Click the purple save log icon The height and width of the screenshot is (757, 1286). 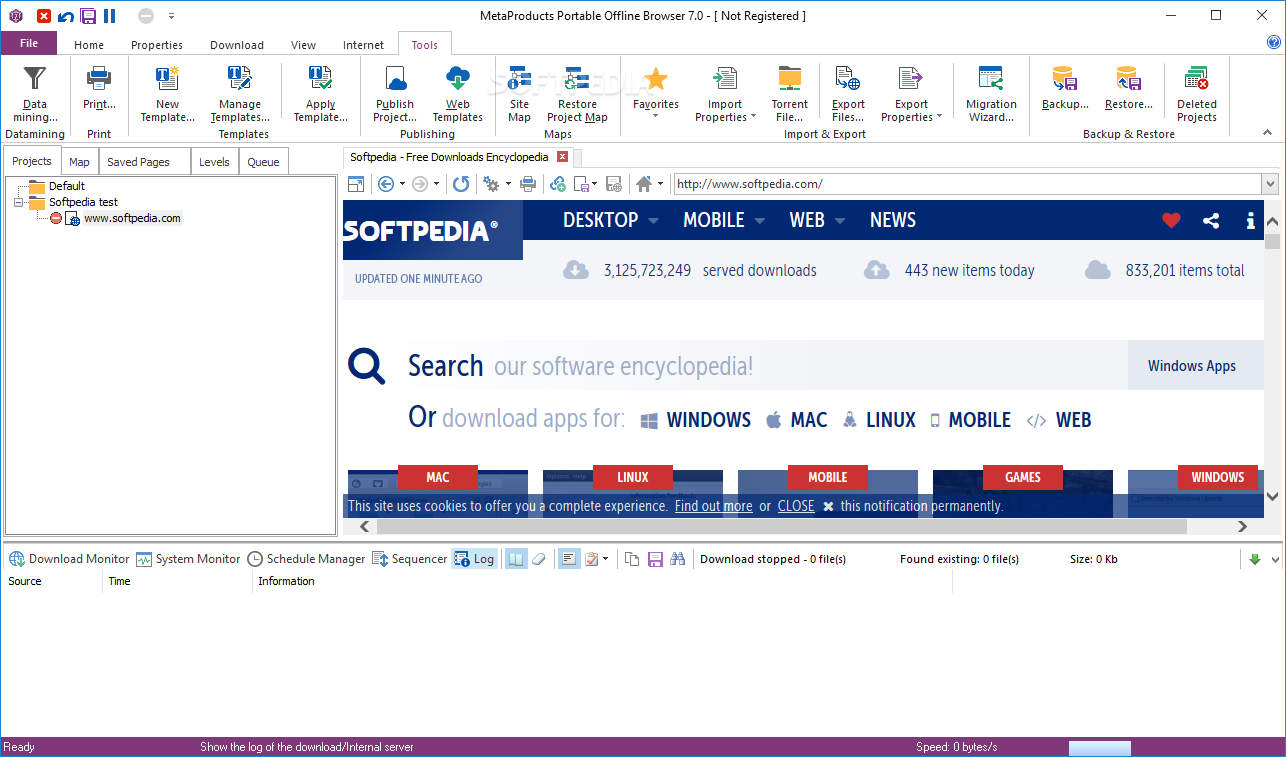(655, 559)
